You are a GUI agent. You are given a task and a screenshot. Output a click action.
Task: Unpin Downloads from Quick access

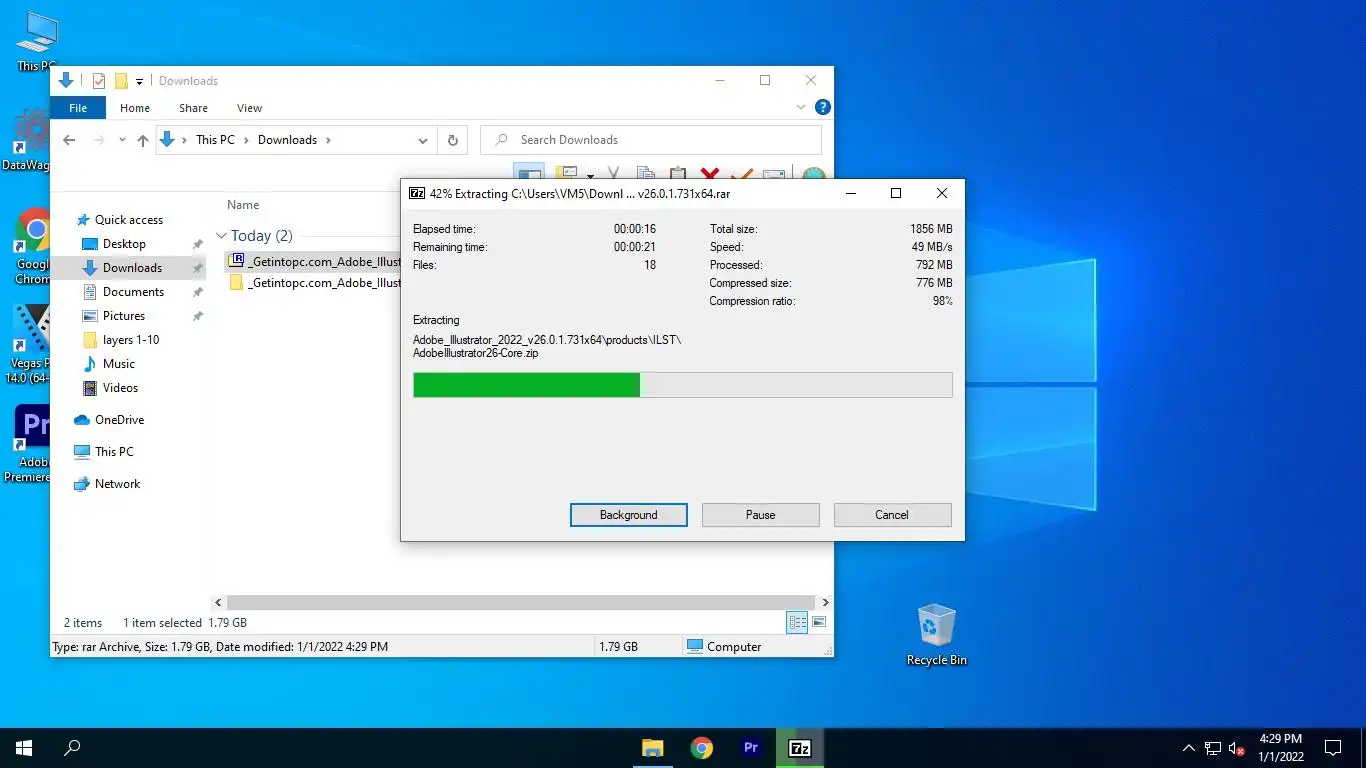tap(197, 268)
